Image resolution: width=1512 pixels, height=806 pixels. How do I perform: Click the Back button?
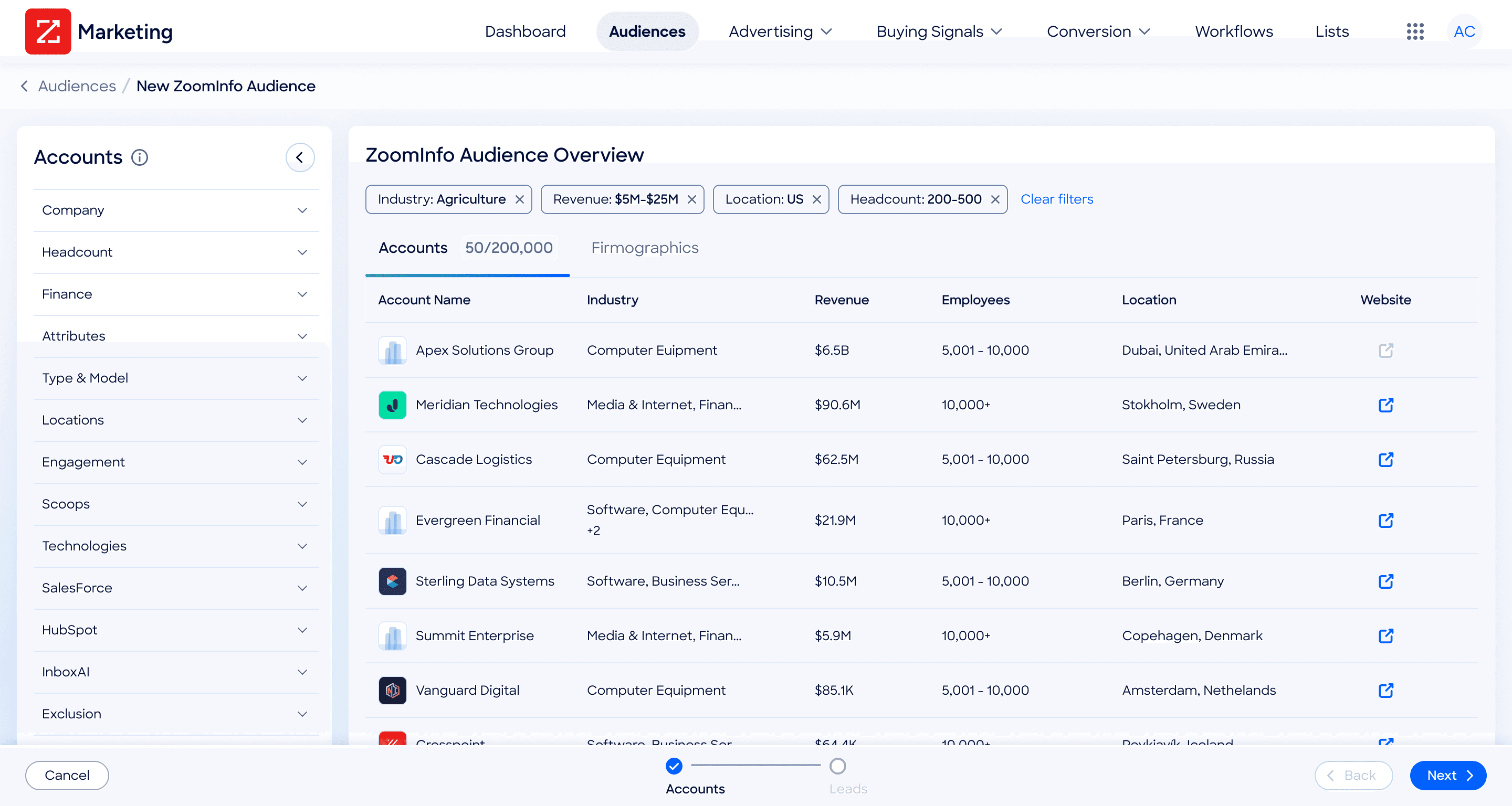pos(1353,775)
